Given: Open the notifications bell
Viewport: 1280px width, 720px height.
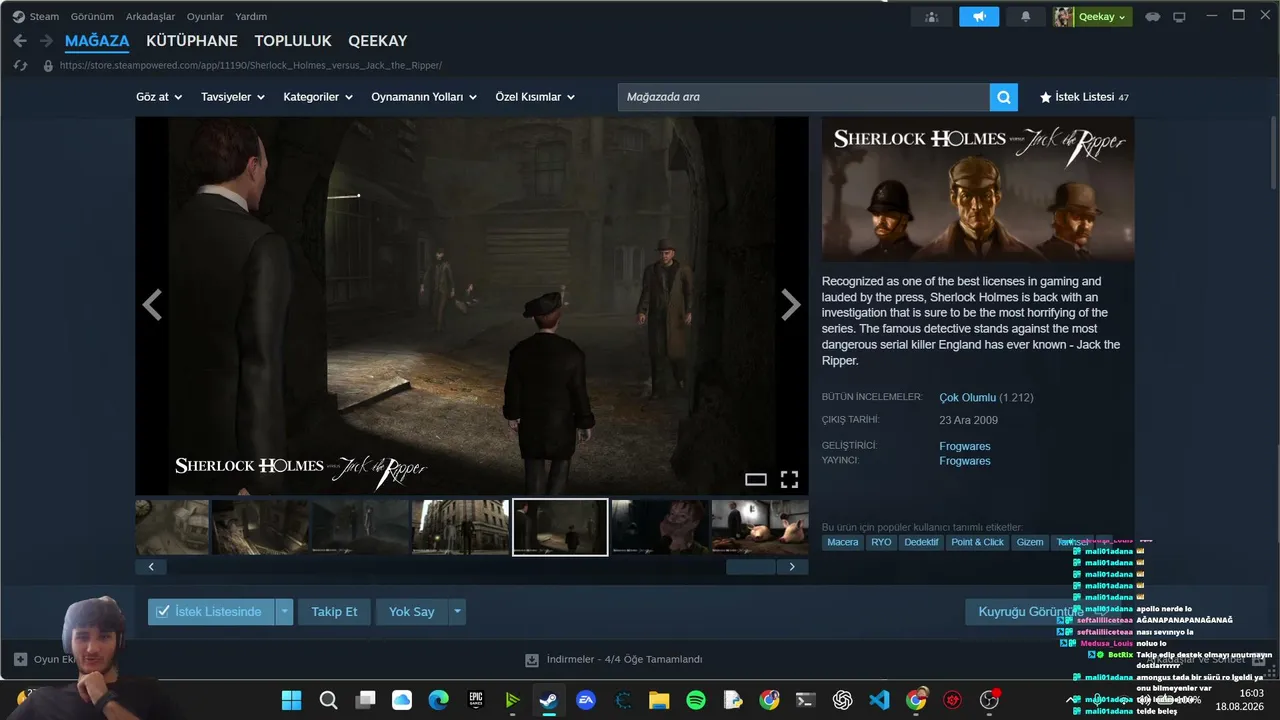Looking at the screenshot, I should [x=1025, y=17].
